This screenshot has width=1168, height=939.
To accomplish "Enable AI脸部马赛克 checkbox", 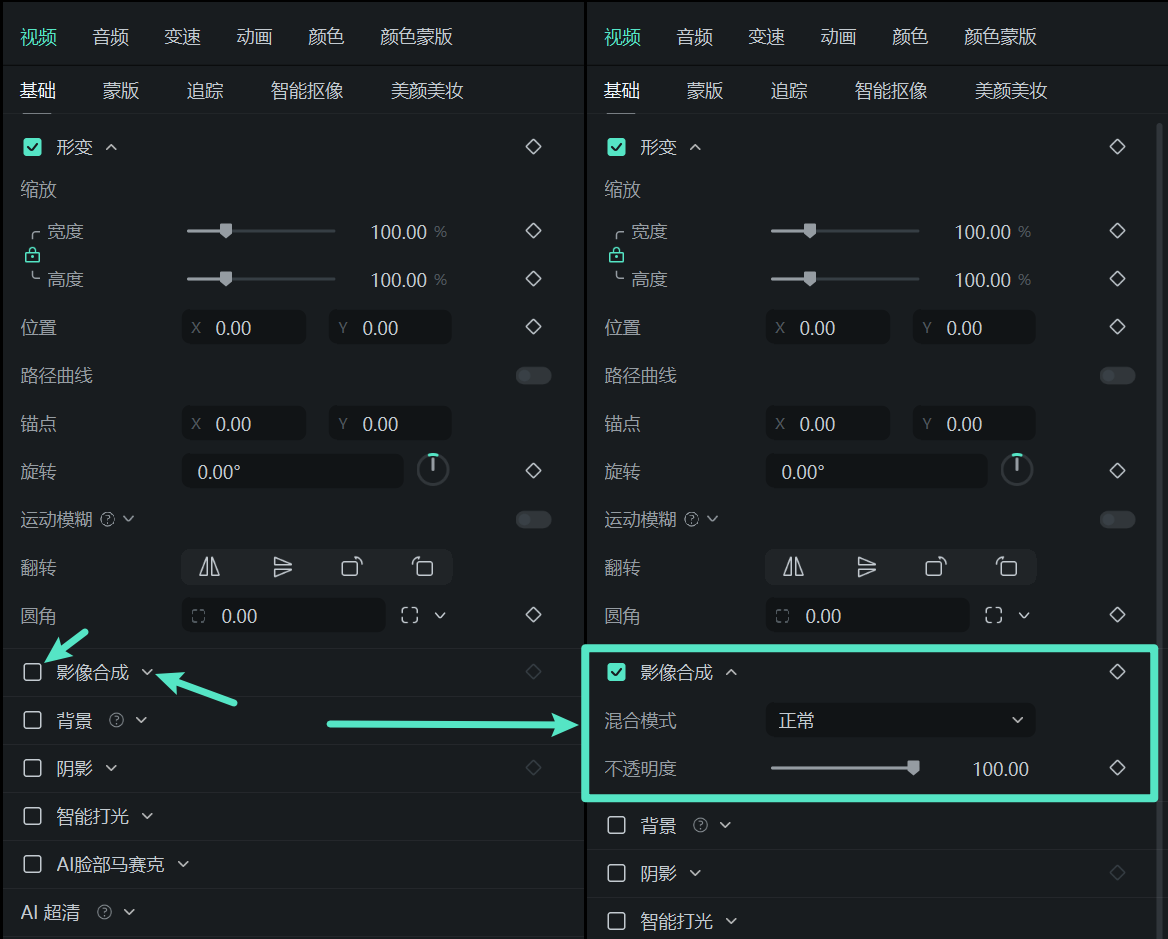I will [x=33, y=865].
